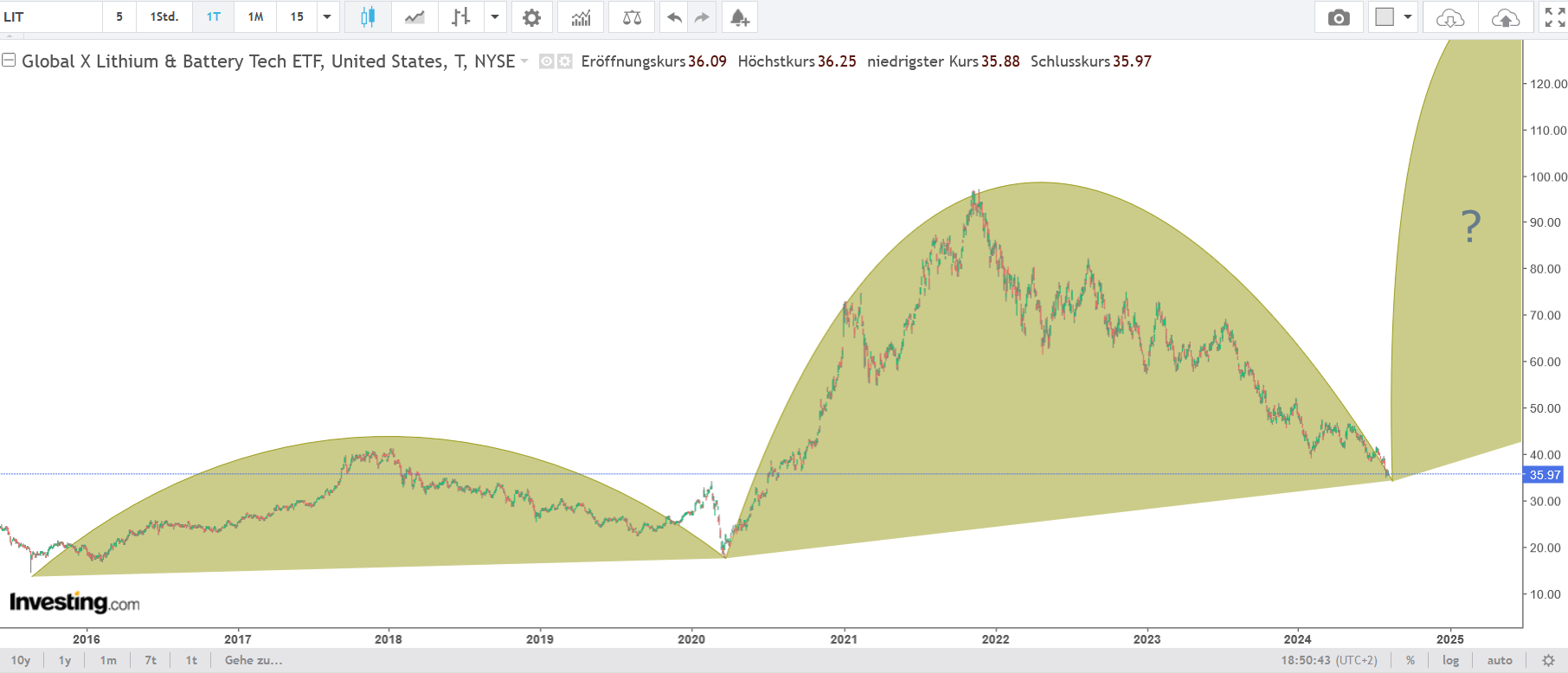Create an alert with the bell icon

tap(739, 17)
